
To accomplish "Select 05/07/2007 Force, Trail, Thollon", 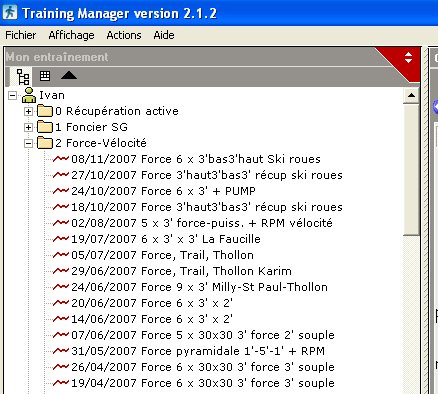I will pyautogui.click(x=162, y=255).
